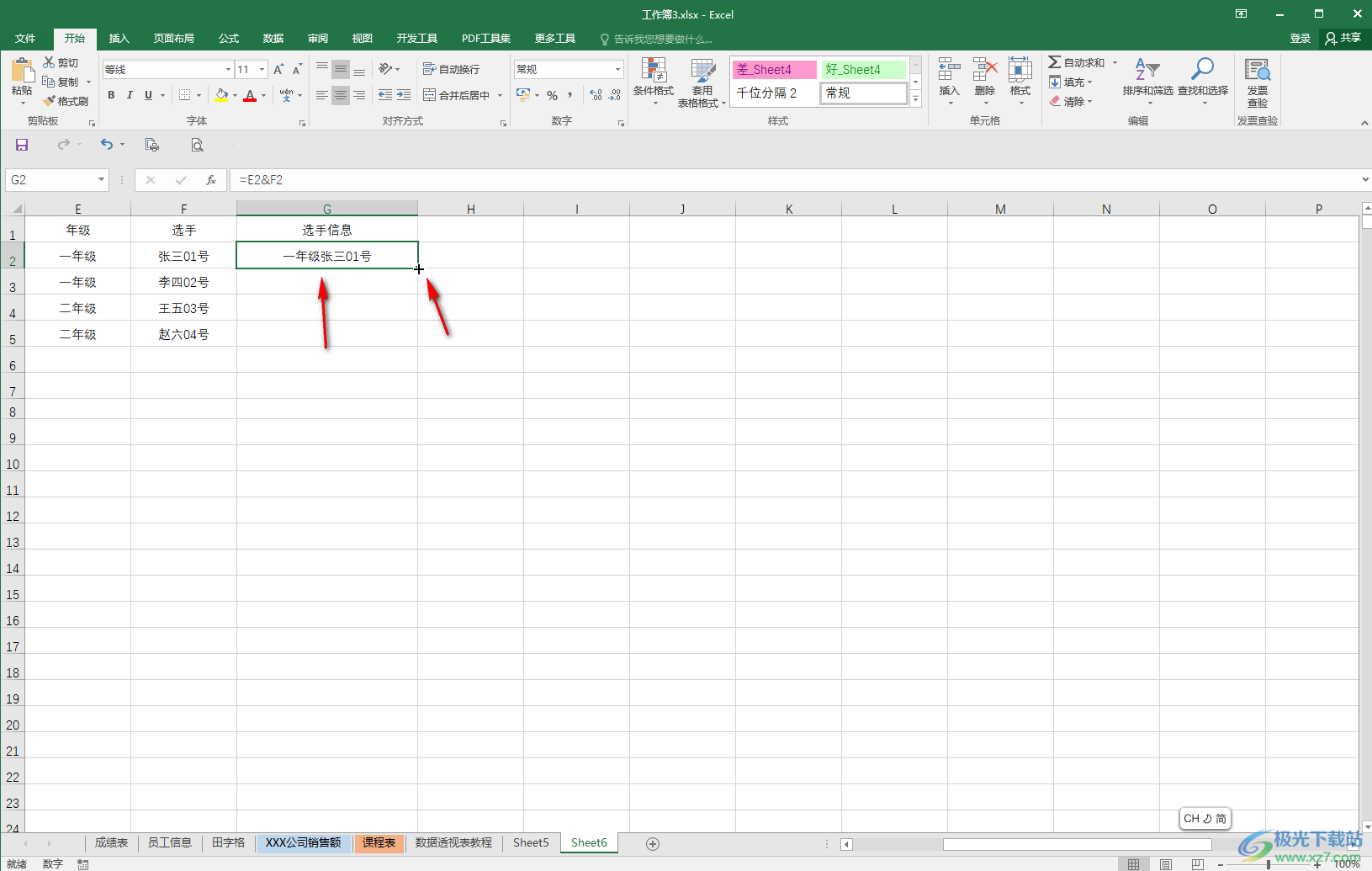Toggle underline formatting
This screenshot has height=871, width=1372.
click(x=148, y=95)
